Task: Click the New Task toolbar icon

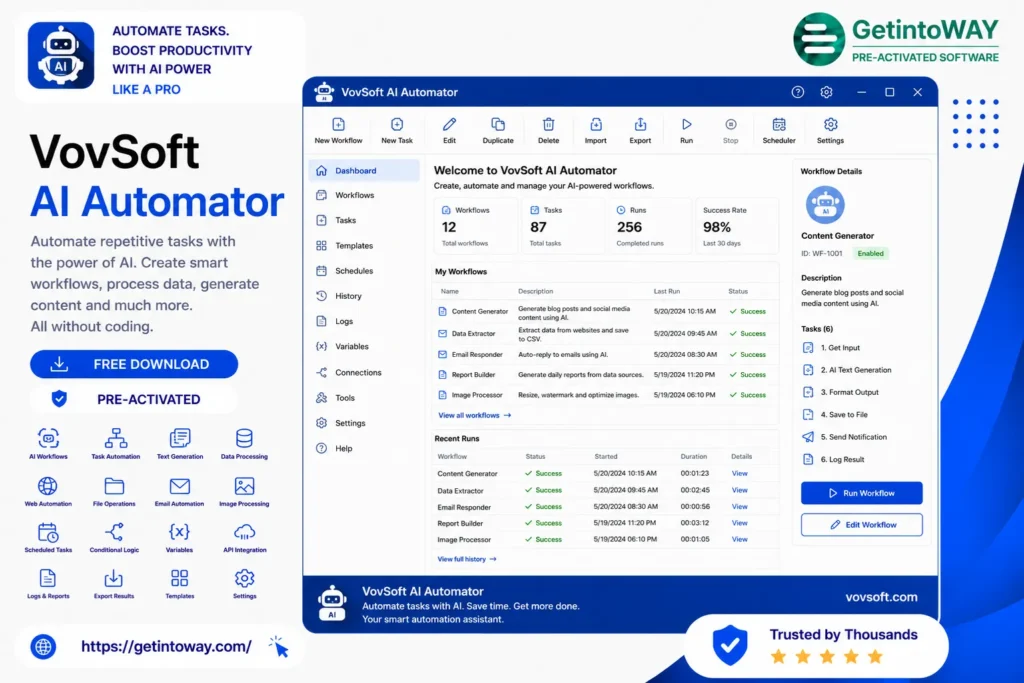Action: 396,125
